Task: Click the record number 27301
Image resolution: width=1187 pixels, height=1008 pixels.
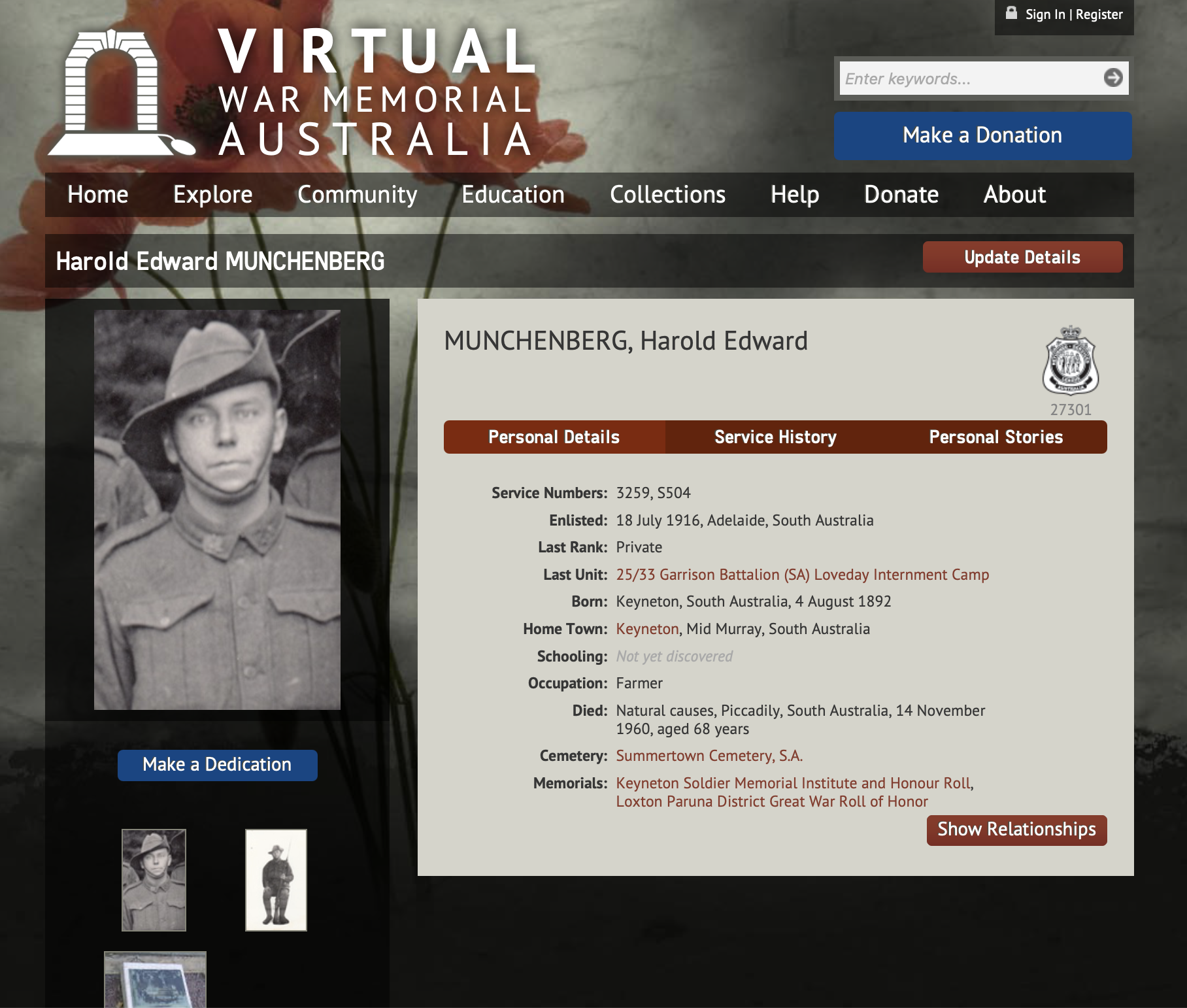Action: pyautogui.click(x=1071, y=410)
